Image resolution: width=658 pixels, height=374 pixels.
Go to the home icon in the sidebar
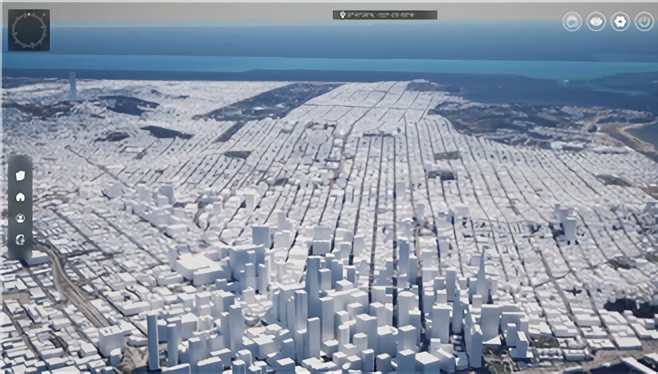20,197
